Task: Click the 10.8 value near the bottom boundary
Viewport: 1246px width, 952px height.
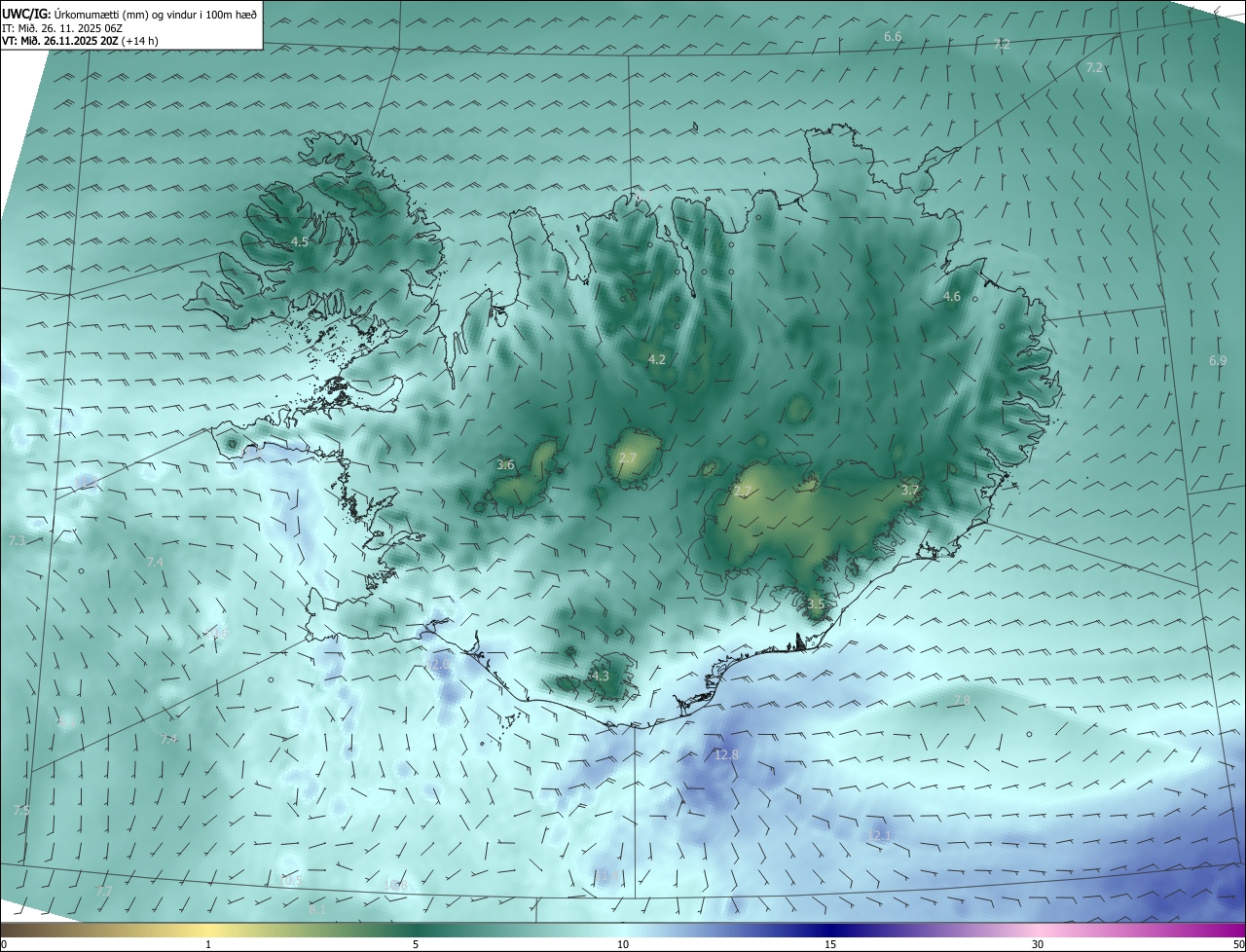Action: (x=396, y=885)
